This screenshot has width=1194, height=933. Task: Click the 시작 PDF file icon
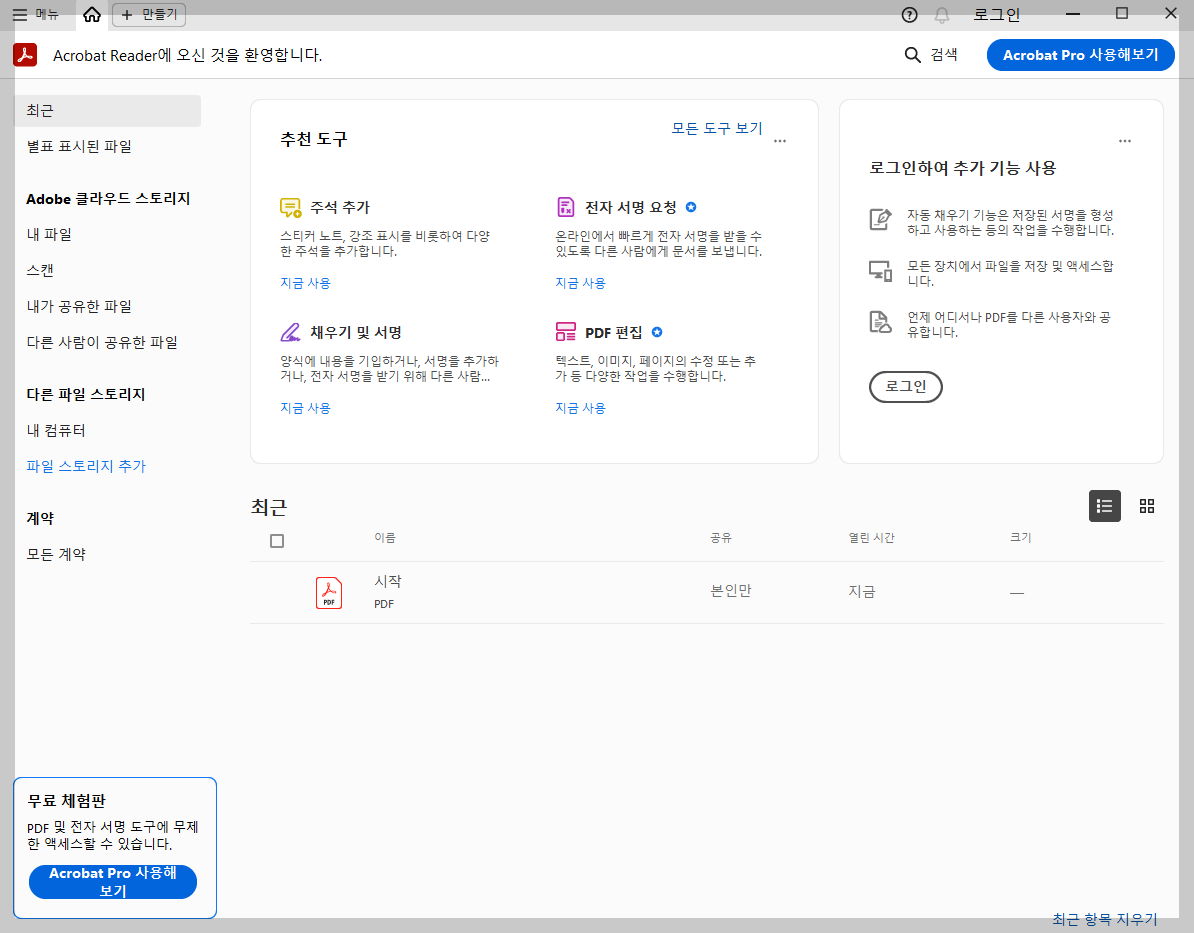pos(329,593)
